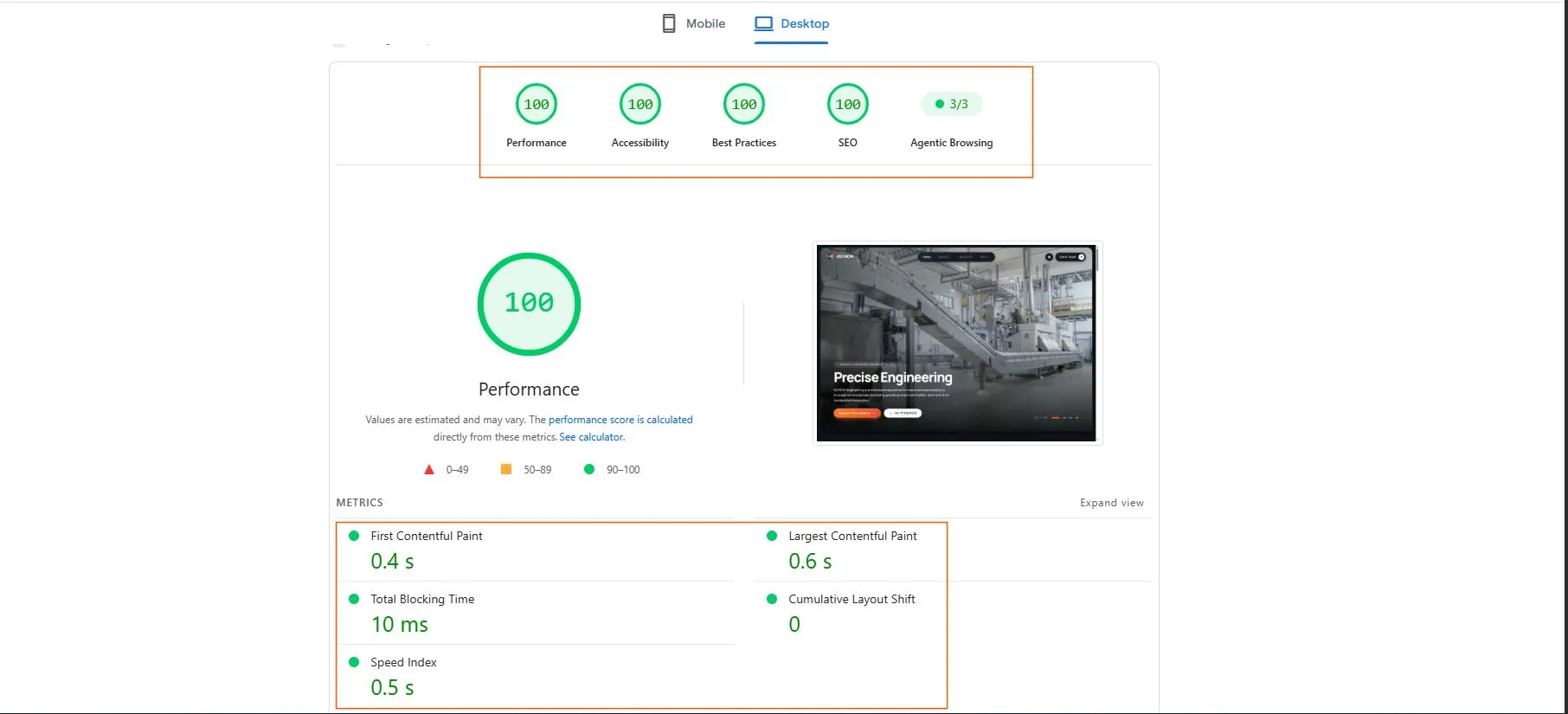Jump to the Best Practices score gauge

coord(744,105)
